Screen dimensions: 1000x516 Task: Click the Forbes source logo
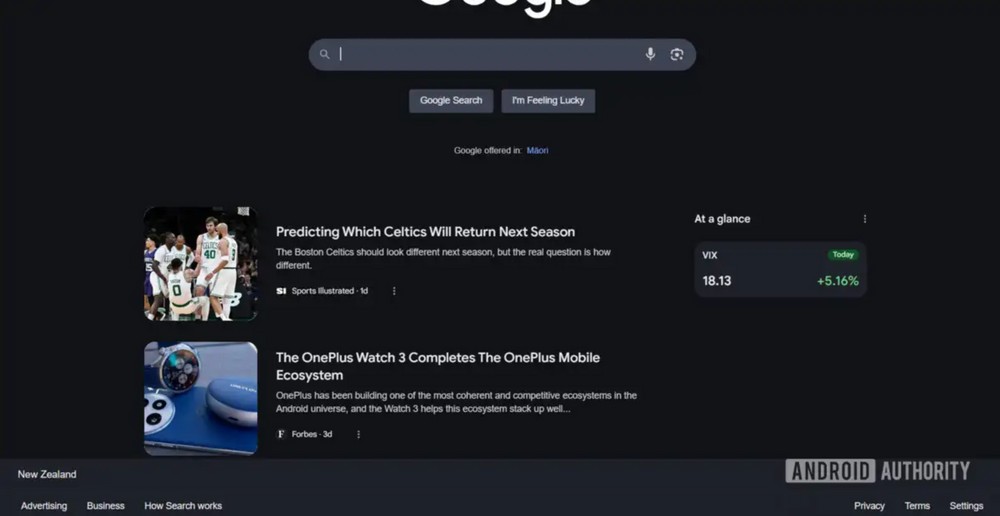pos(281,434)
